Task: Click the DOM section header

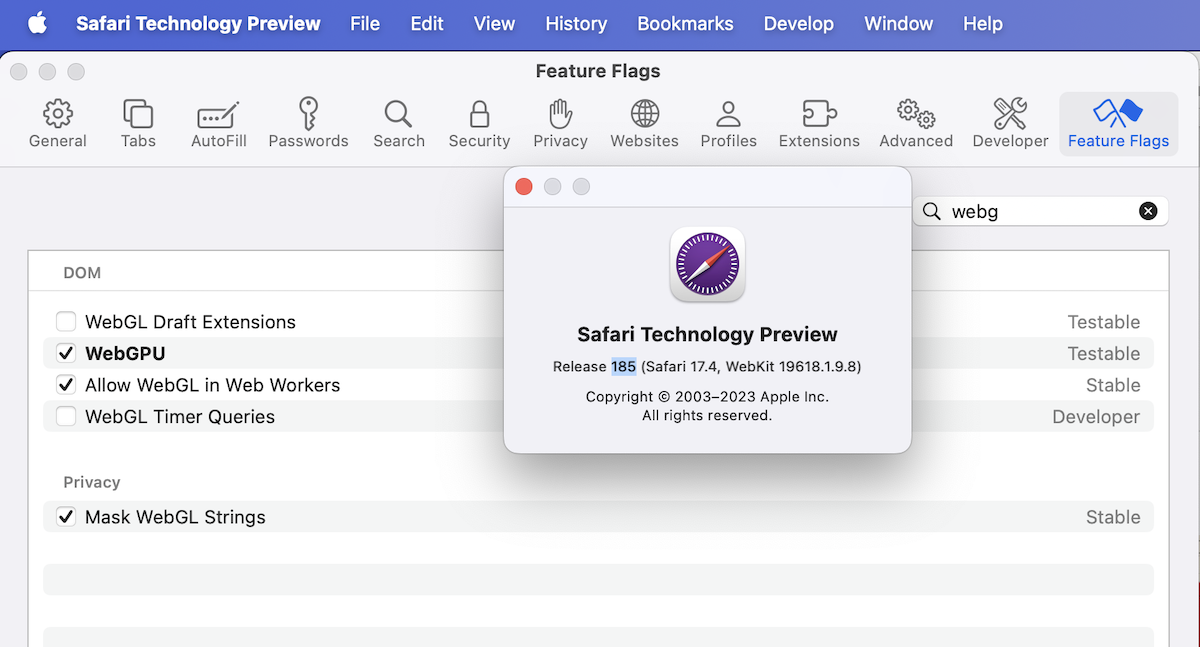Action: (82, 273)
